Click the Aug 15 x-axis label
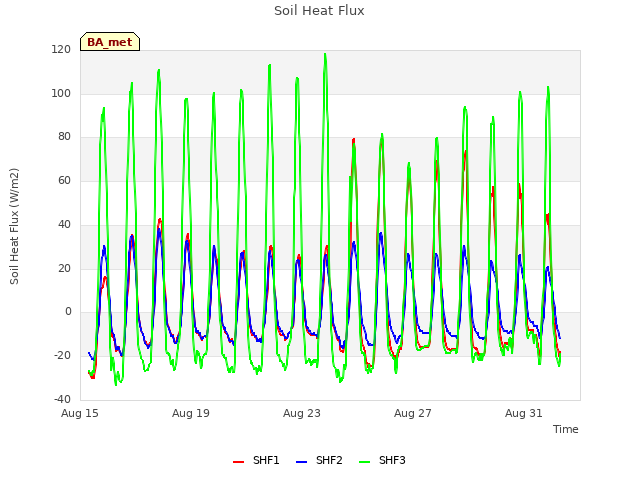 point(80,413)
